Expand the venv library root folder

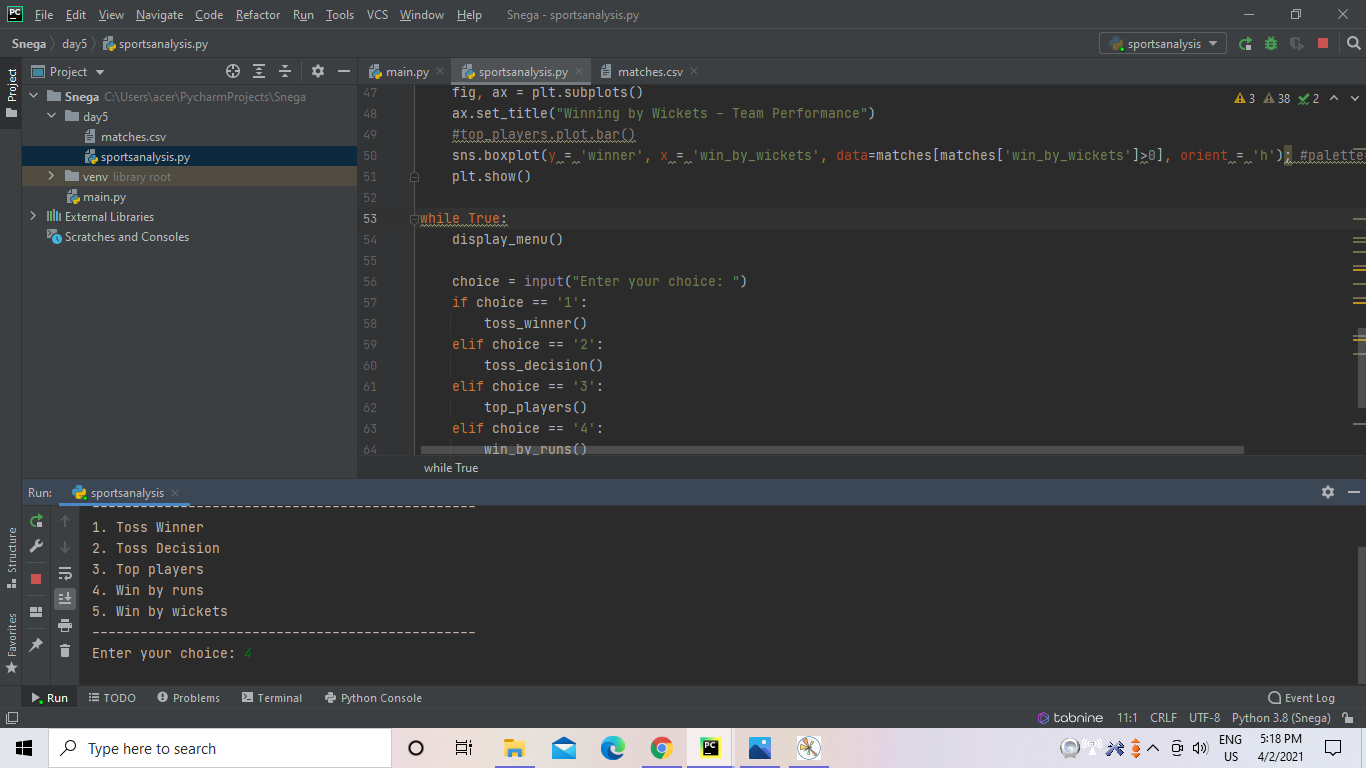[x=52, y=177]
